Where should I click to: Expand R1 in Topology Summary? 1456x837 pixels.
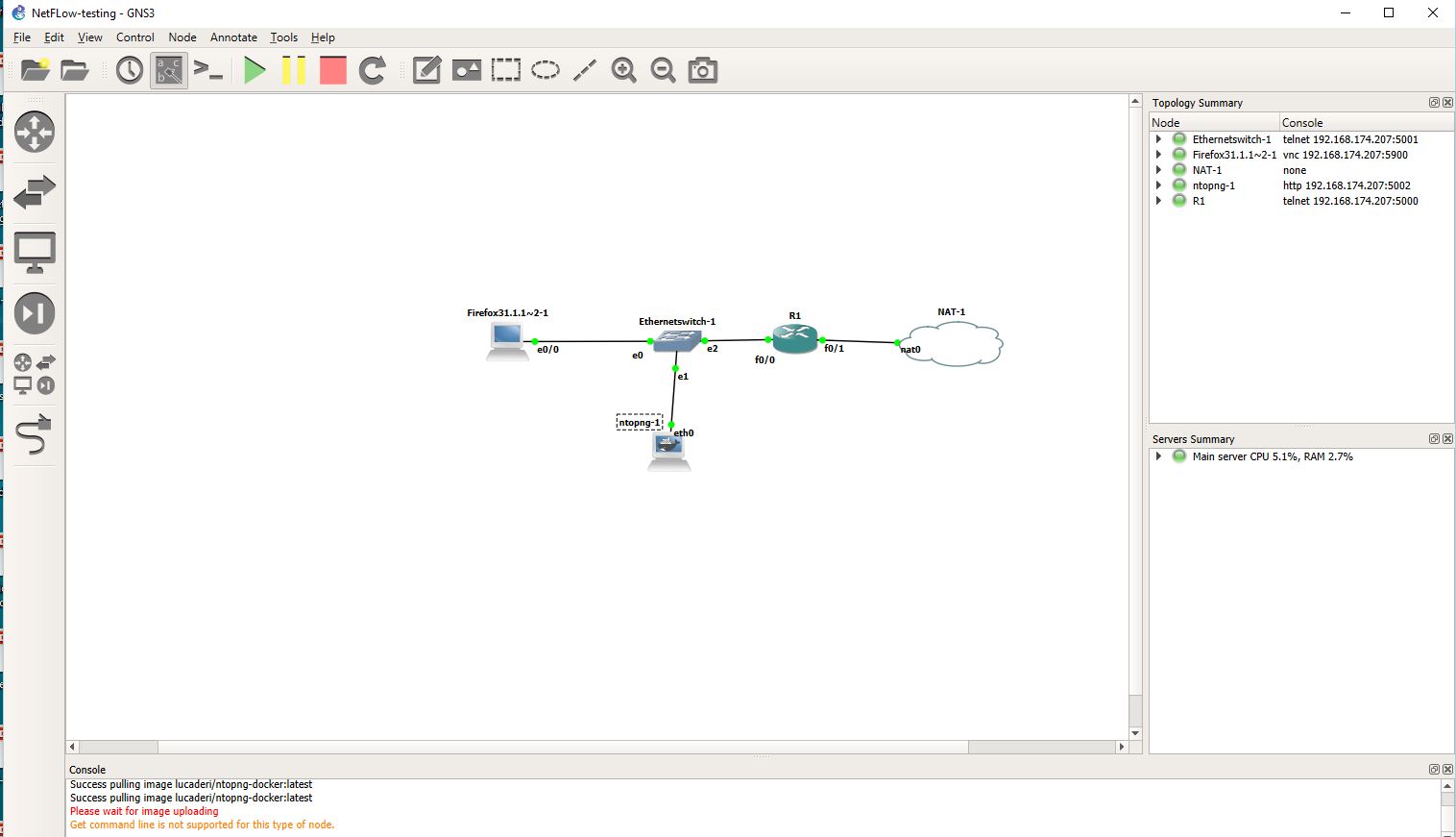[1158, 201]
